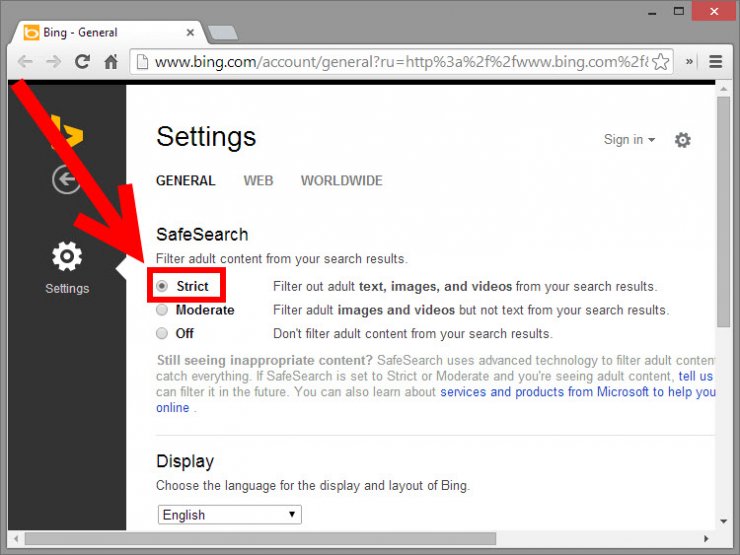This screenshot has height=555, width=740.
Task: Click the browser back arrow
Action: (25, 61)
